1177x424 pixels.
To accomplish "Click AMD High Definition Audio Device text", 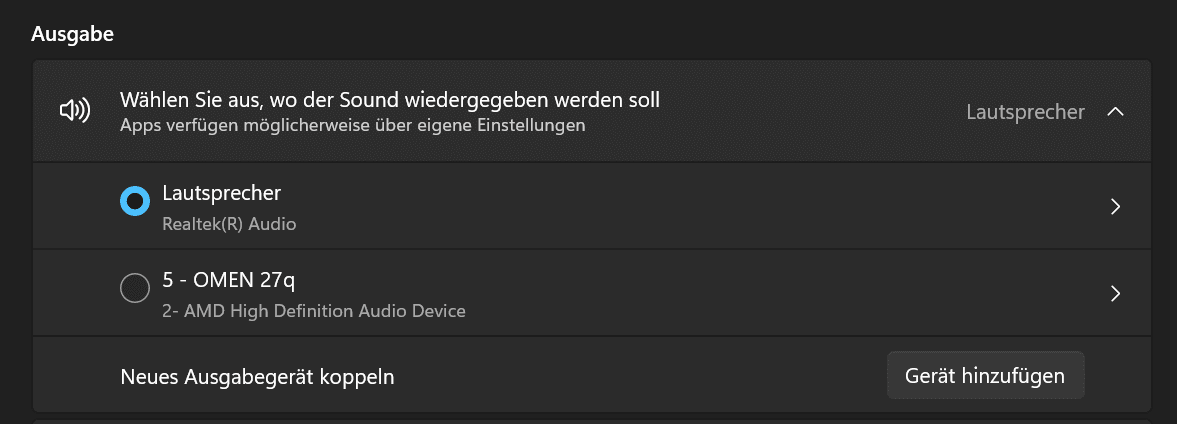I will point(314,311).
